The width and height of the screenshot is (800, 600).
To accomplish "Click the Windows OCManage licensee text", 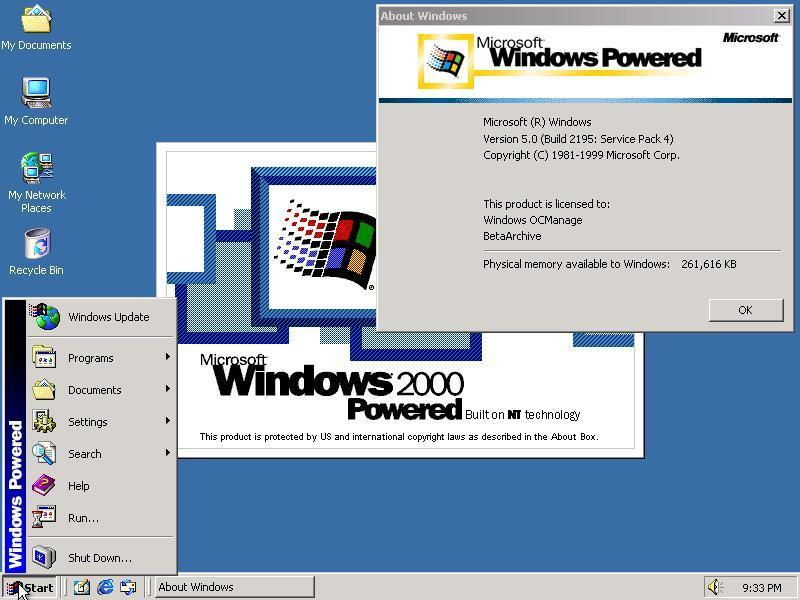I will (x=533, y=220).
